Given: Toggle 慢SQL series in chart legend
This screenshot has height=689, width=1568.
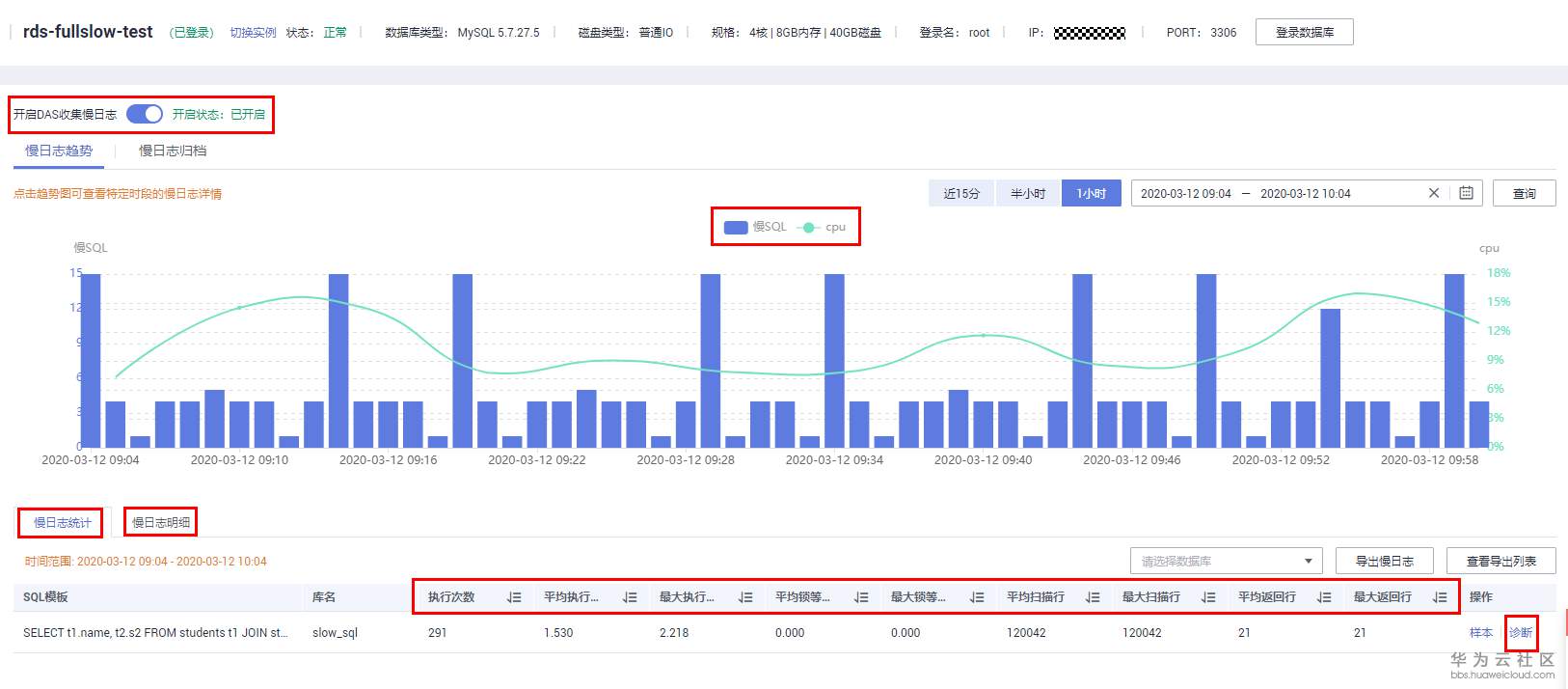Looking at the screenshot, I should pos(755,227).
